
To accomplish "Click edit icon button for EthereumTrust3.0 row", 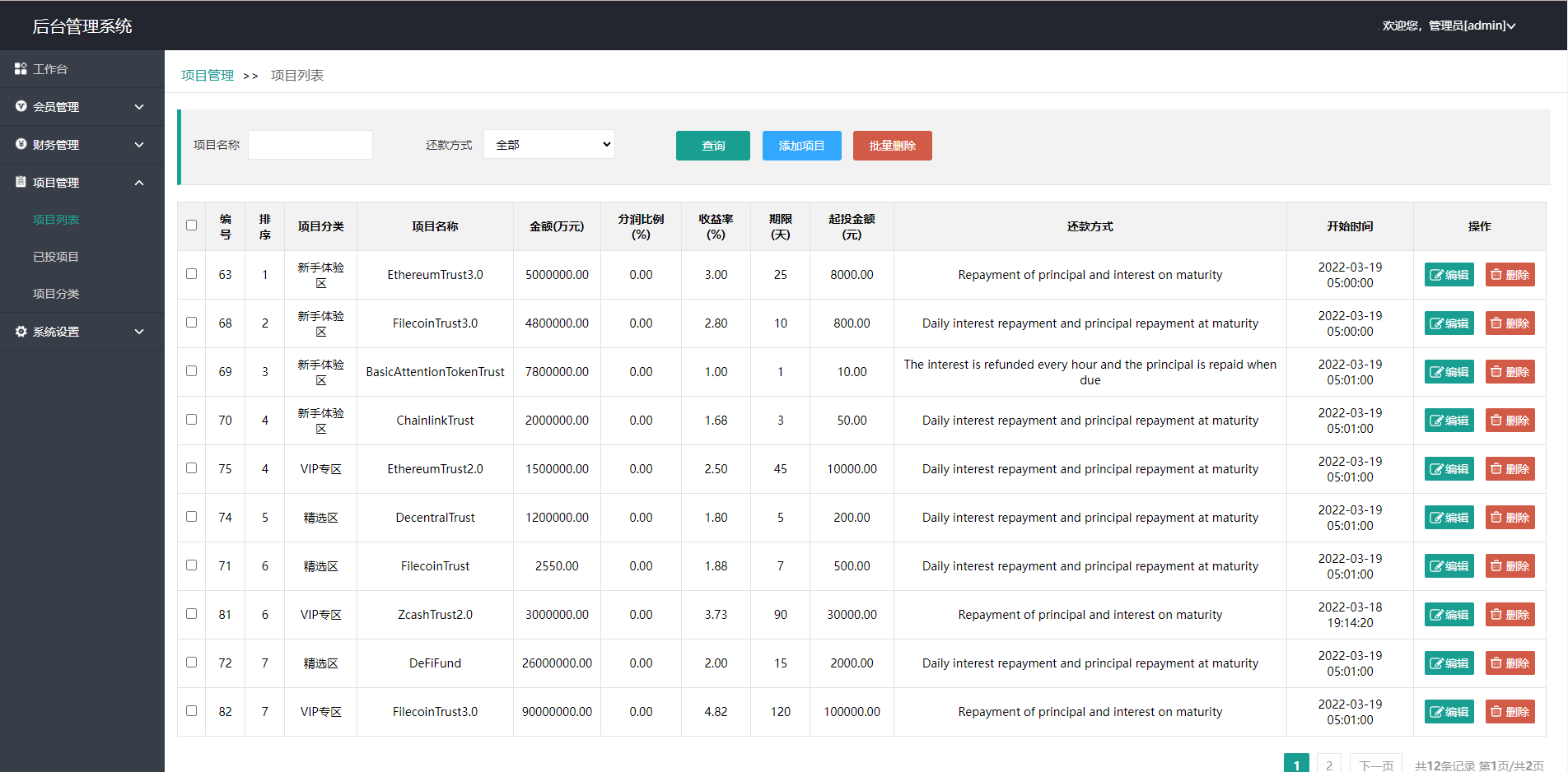I will coord(1449,275).
